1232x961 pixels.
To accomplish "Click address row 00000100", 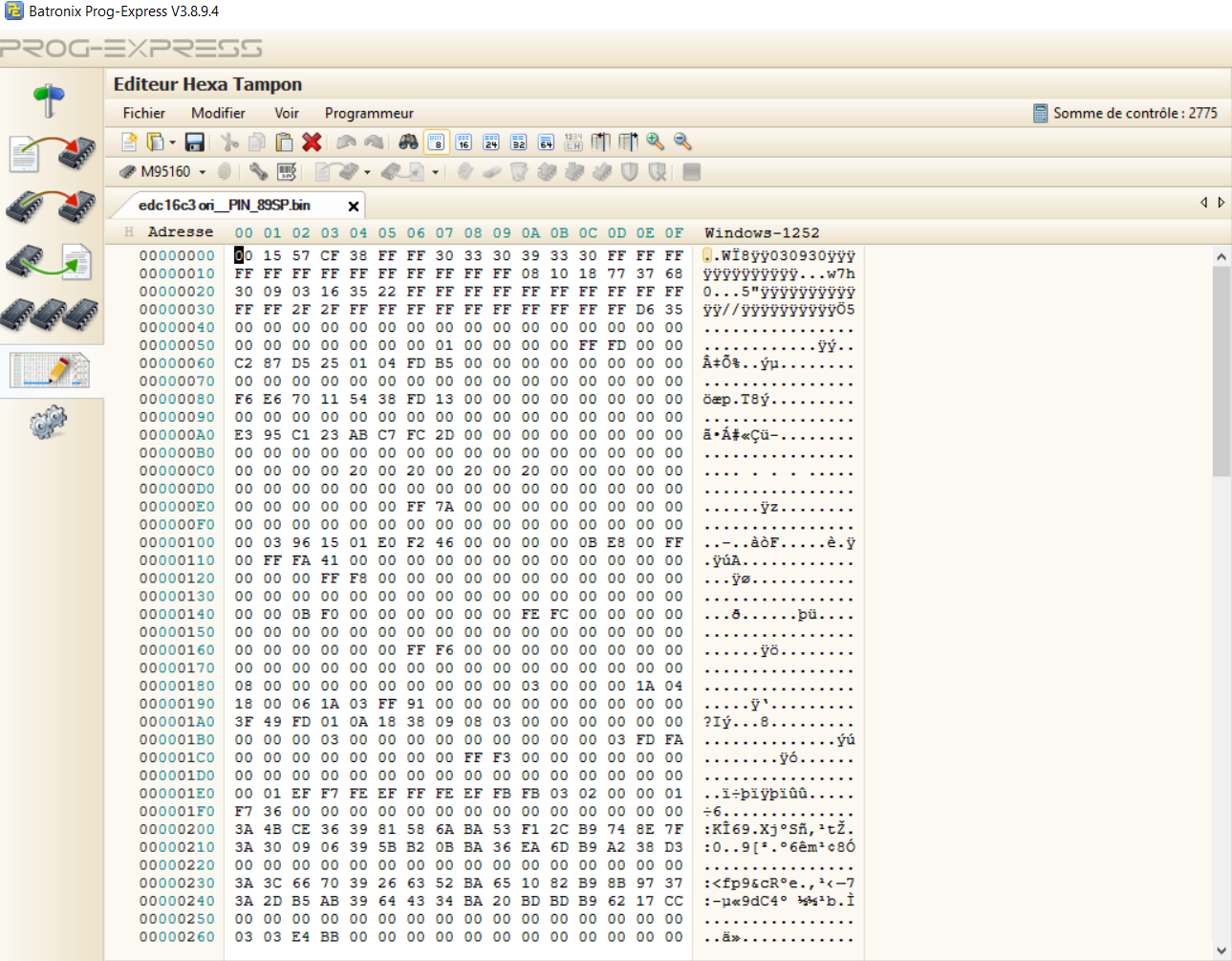I will pos(177,542).
